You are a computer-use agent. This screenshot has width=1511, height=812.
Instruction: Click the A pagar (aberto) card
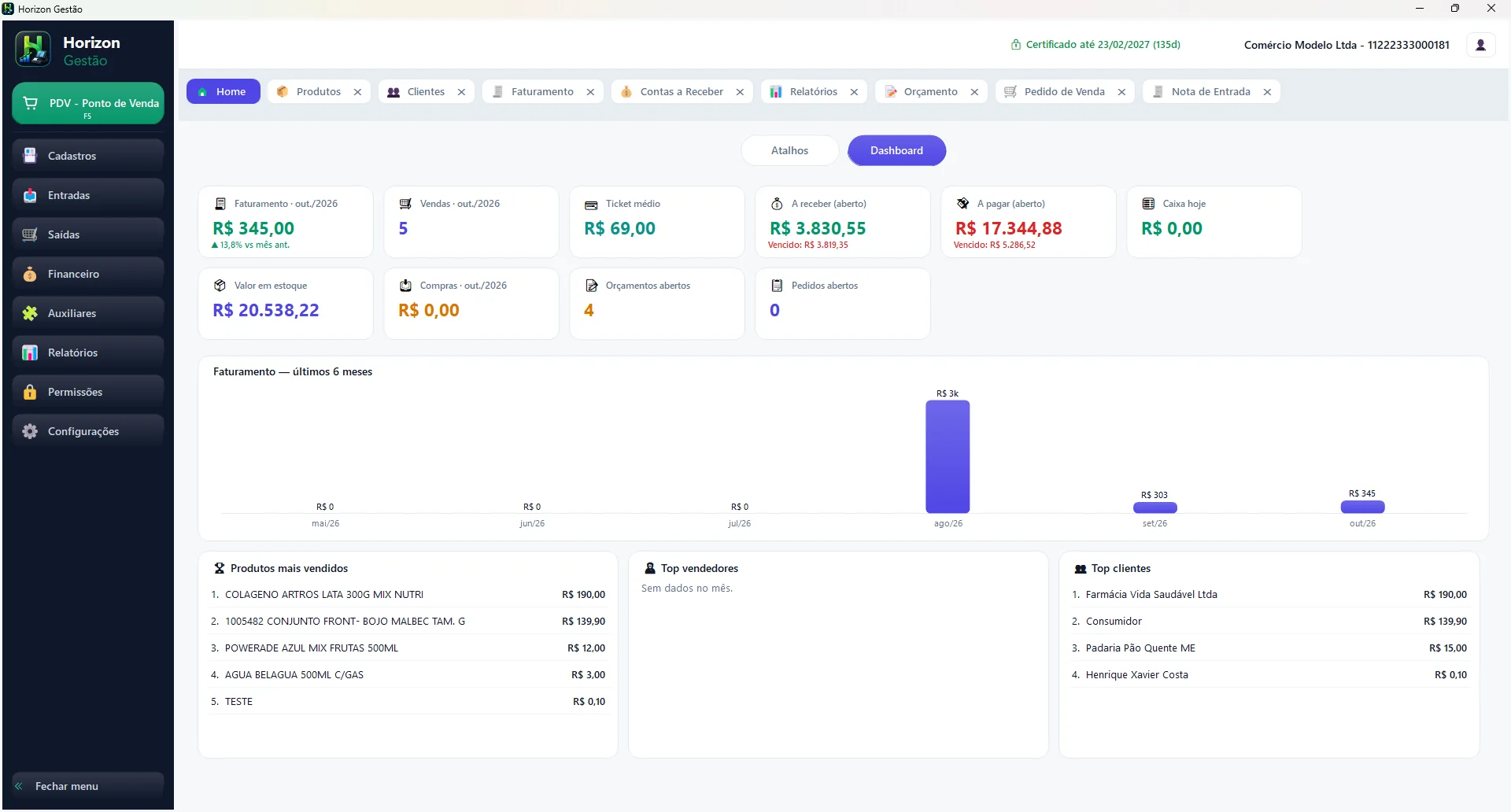(x=1029, y=222)
